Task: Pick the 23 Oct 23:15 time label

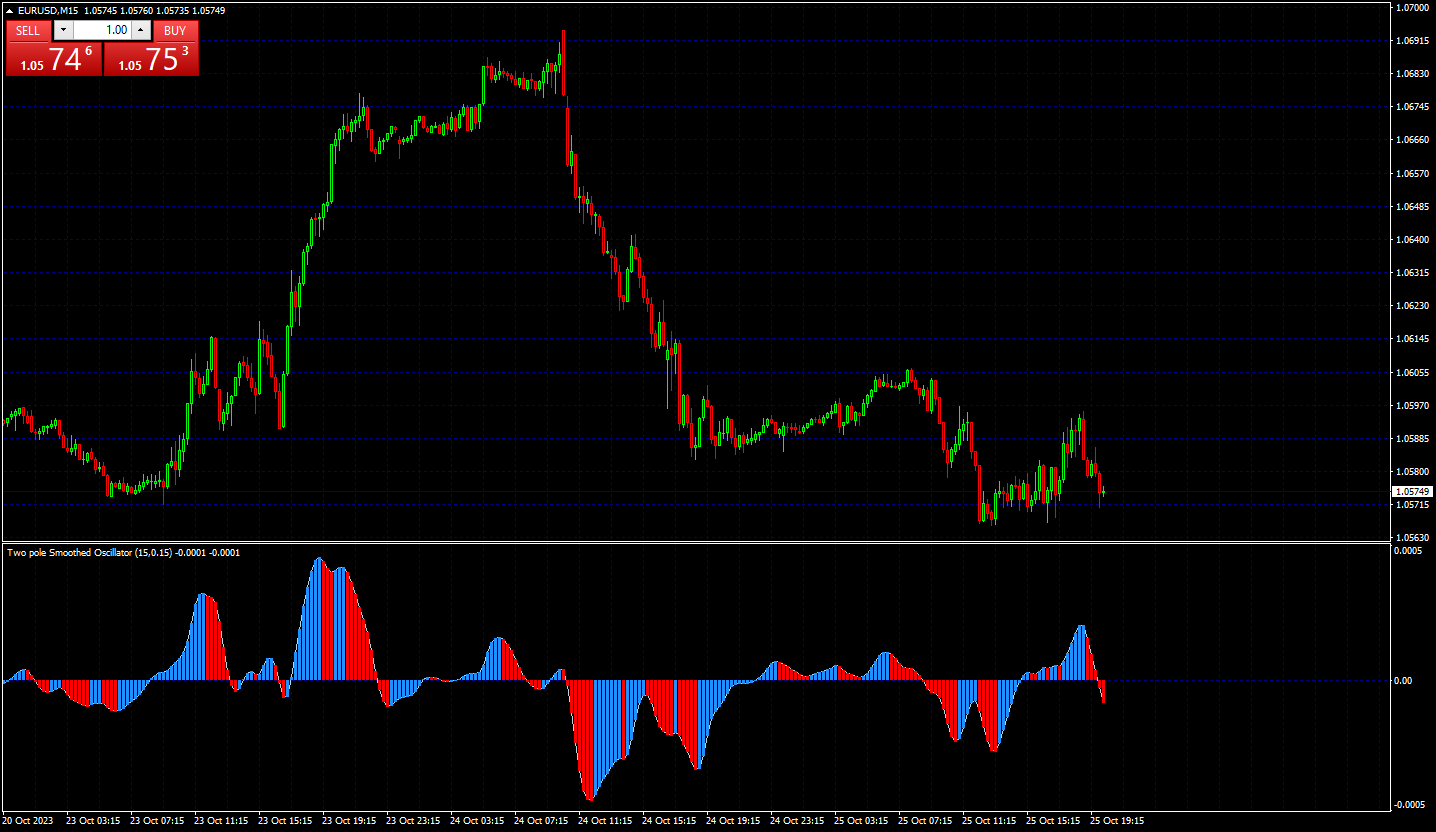Action: 413,821
